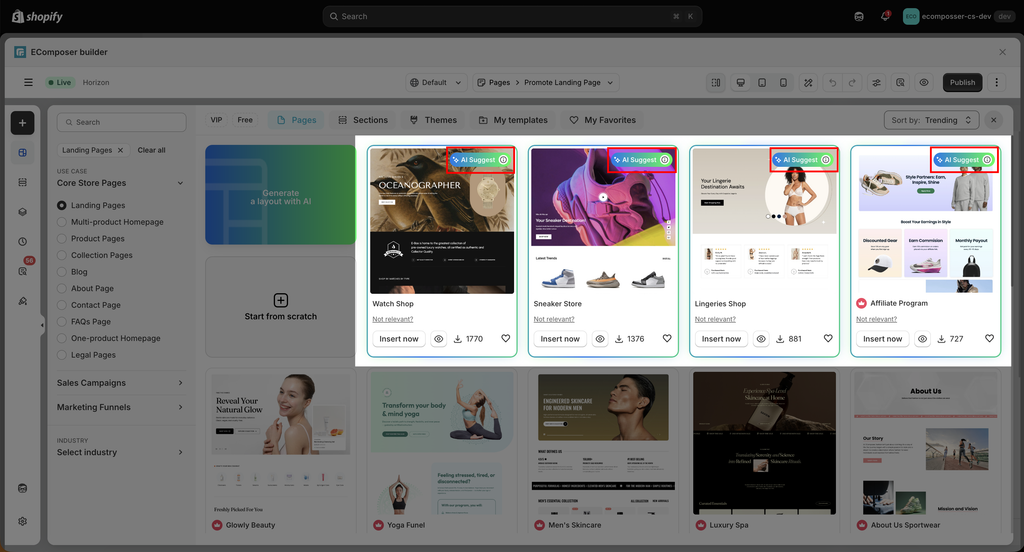This screenshot has height=552, width=1024.
Task: Click the Publish button
Action: coord(962,82)
